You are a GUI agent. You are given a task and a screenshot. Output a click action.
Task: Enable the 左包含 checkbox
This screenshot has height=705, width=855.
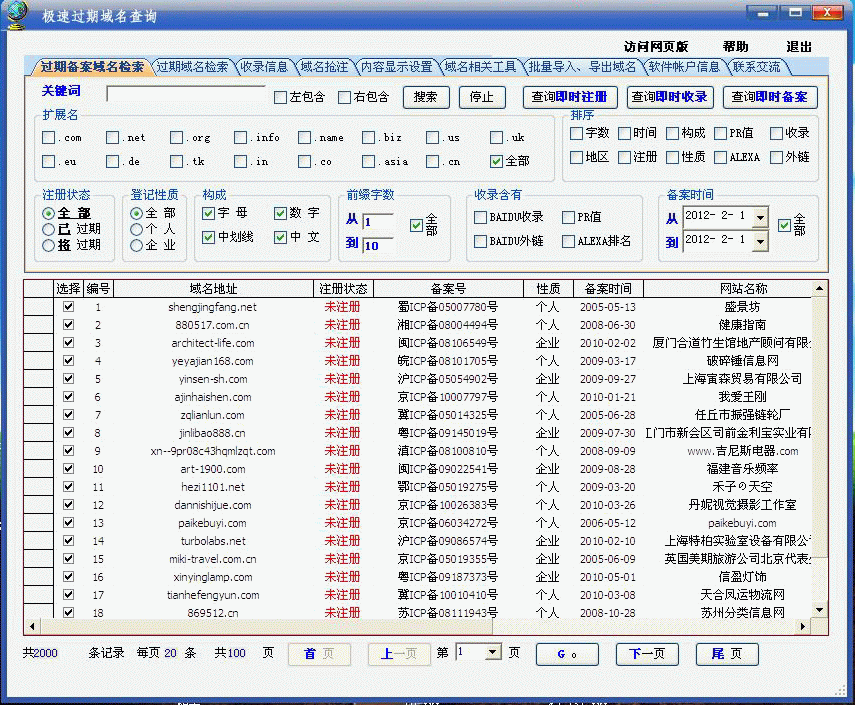(280, 98)
